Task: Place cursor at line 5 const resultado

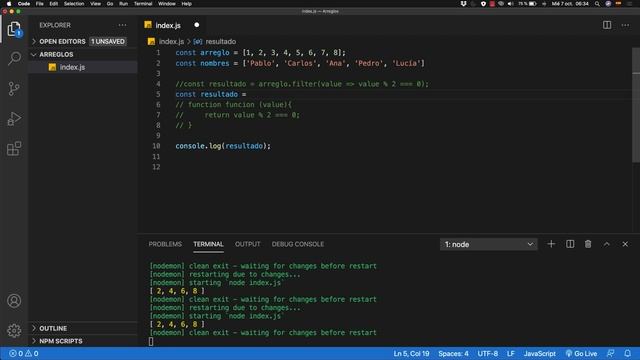Action: [211, 94]
